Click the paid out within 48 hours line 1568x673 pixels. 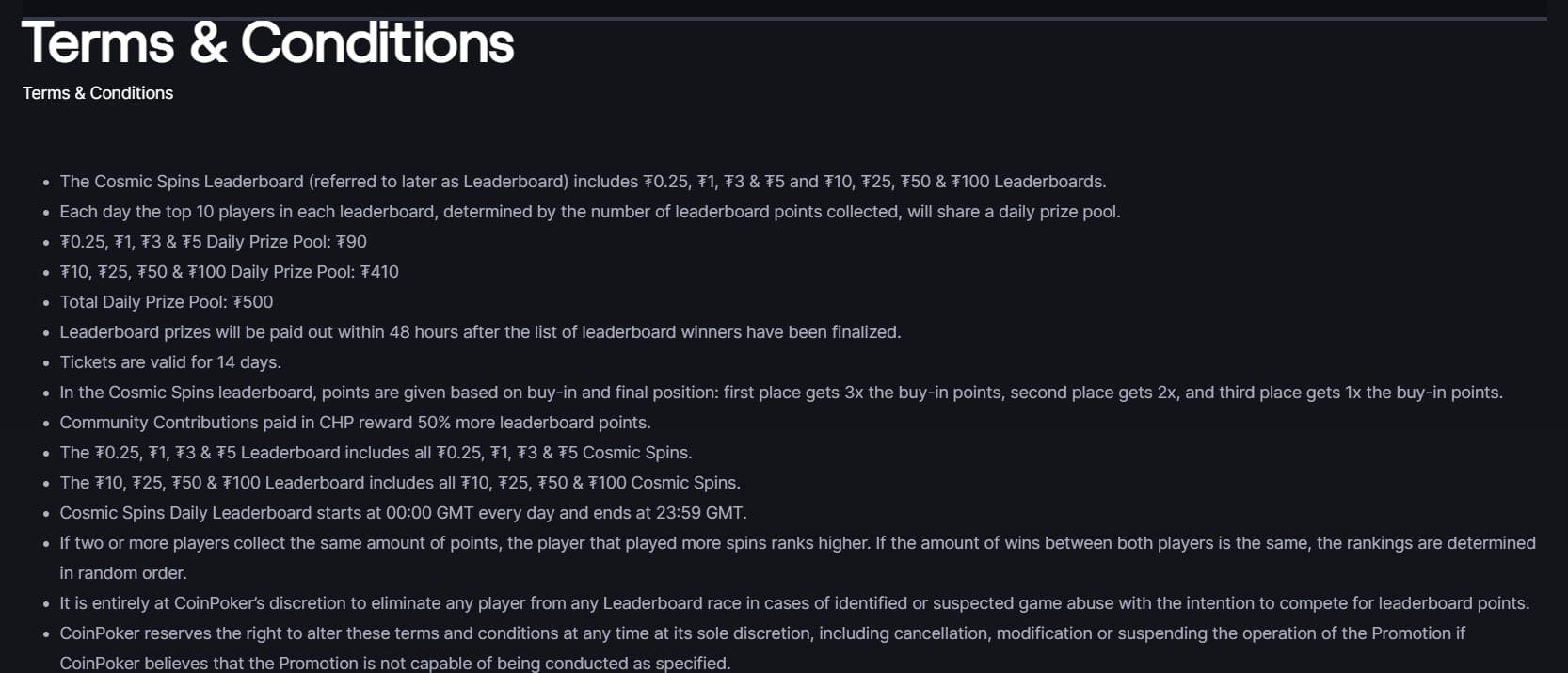click(x=480, y=332)
